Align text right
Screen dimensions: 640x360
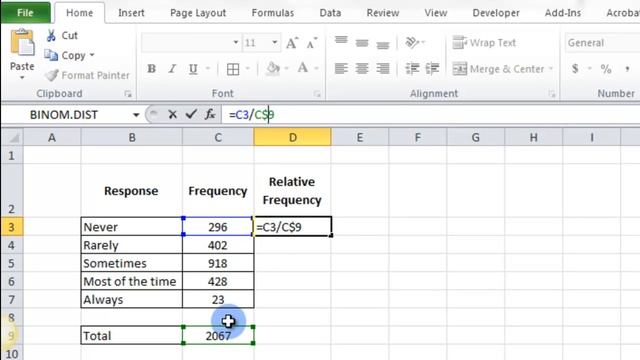click(382, 69)
